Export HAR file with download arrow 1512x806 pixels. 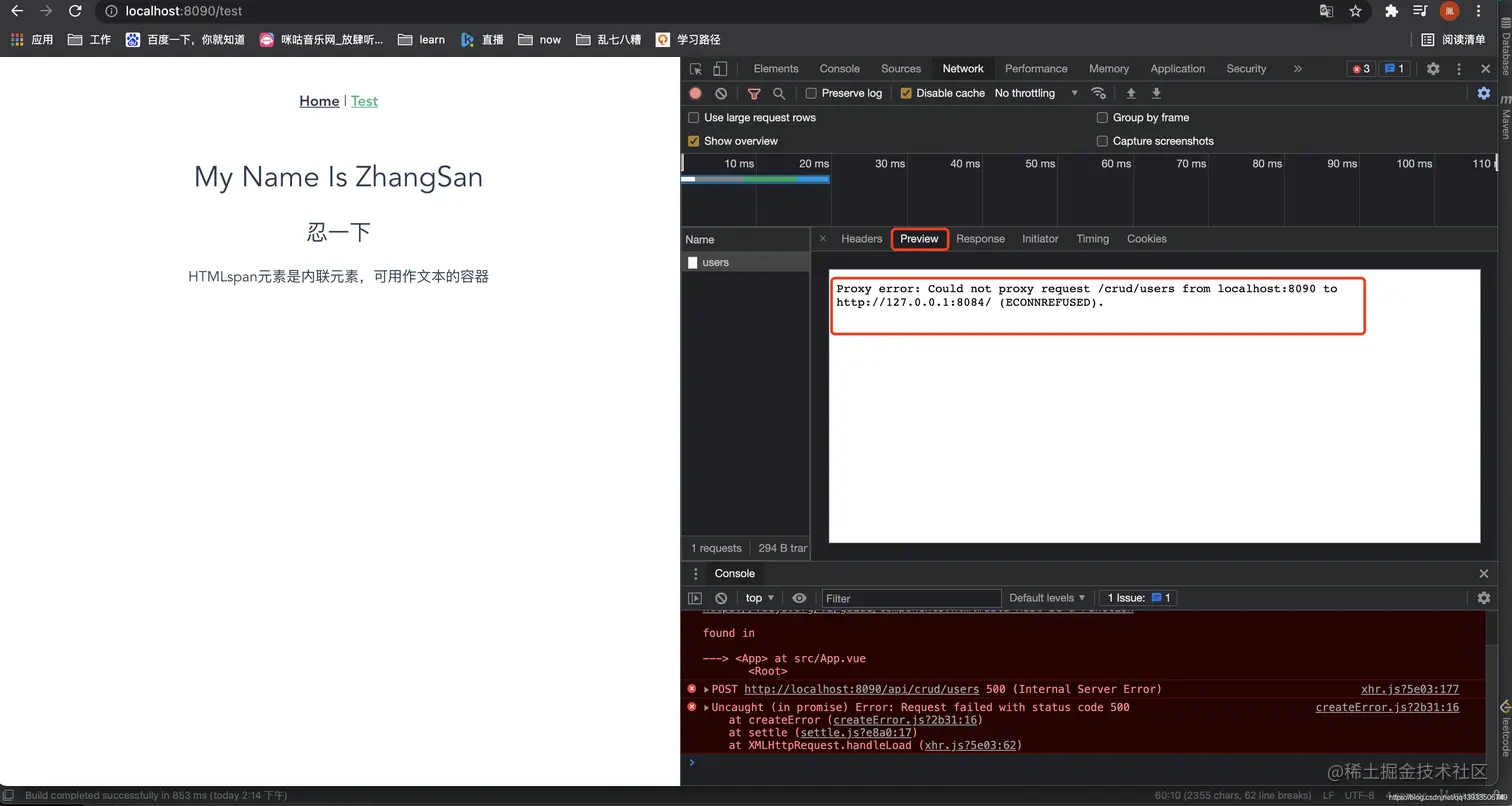point(1156,93)
